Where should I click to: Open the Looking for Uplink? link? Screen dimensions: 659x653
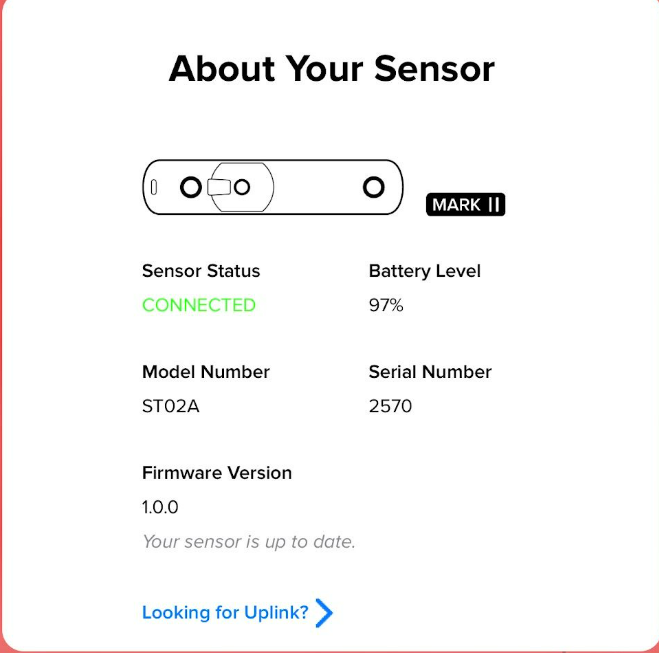click(x=225, y=613)
